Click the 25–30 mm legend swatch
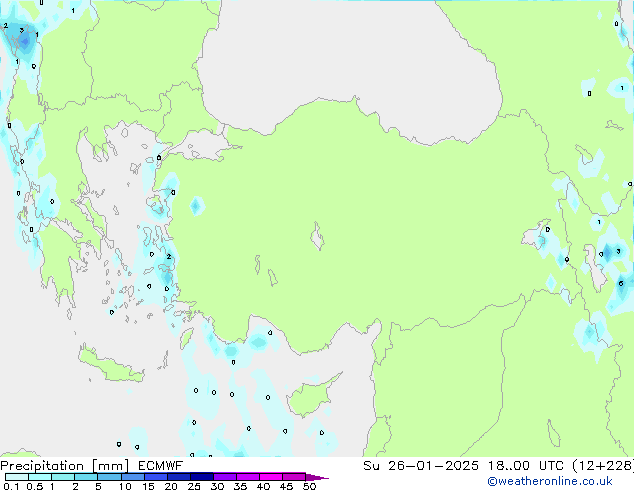634x490 pixels. [x=201, y=477]
